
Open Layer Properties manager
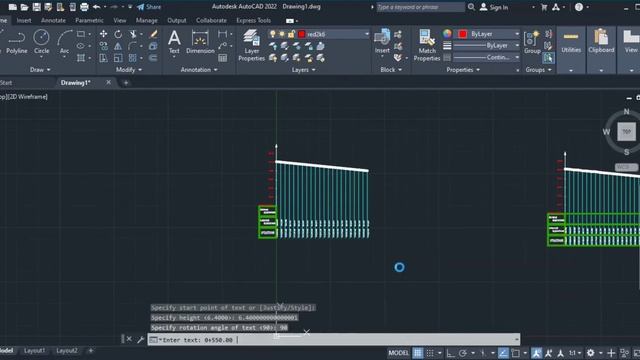(251, 45)
